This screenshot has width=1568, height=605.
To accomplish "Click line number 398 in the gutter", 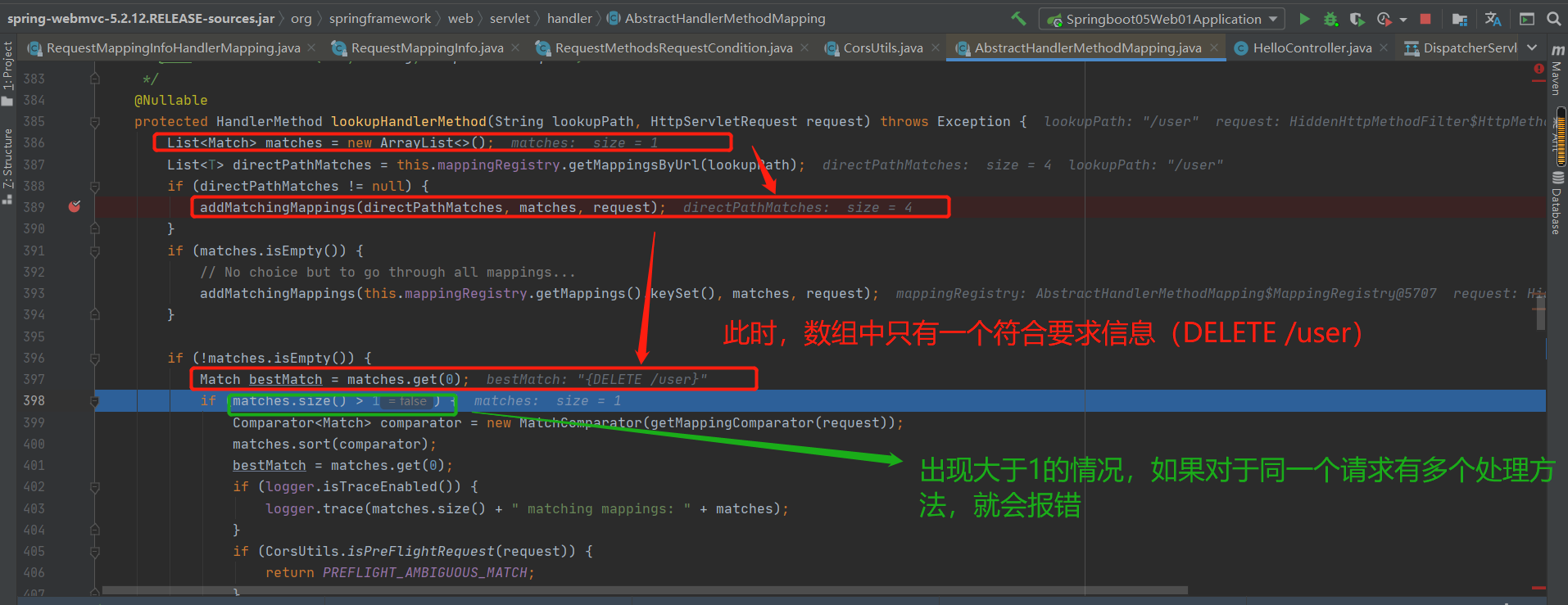I will pos(34,400).
